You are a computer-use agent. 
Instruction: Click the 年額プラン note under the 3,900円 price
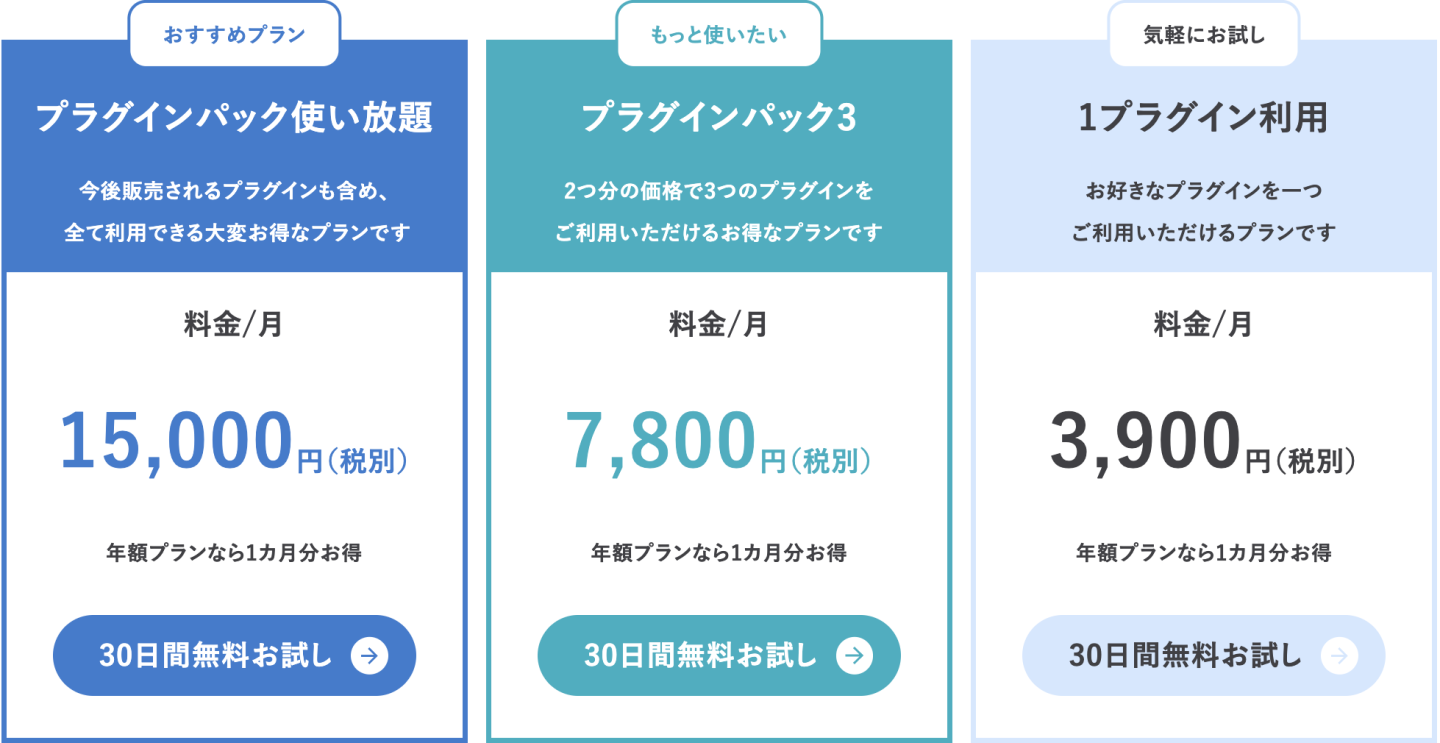point(1204,552)
